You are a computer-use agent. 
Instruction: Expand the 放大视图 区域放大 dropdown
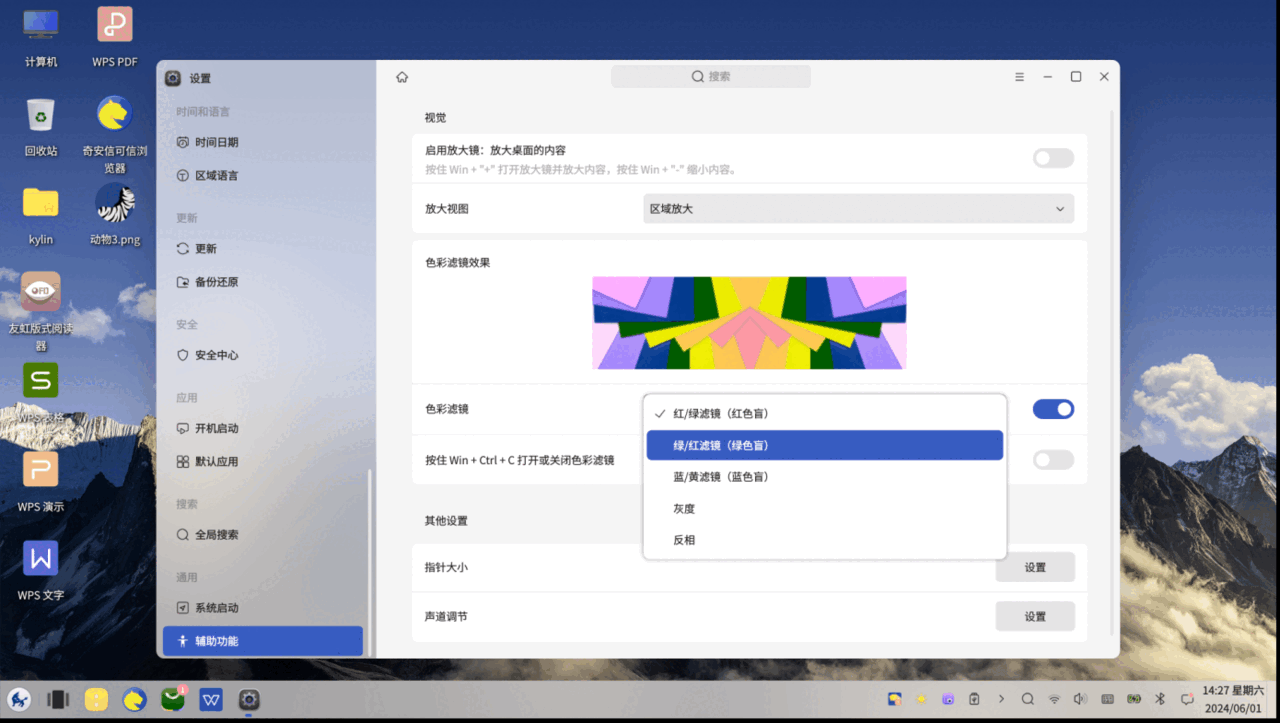[858, 209]
